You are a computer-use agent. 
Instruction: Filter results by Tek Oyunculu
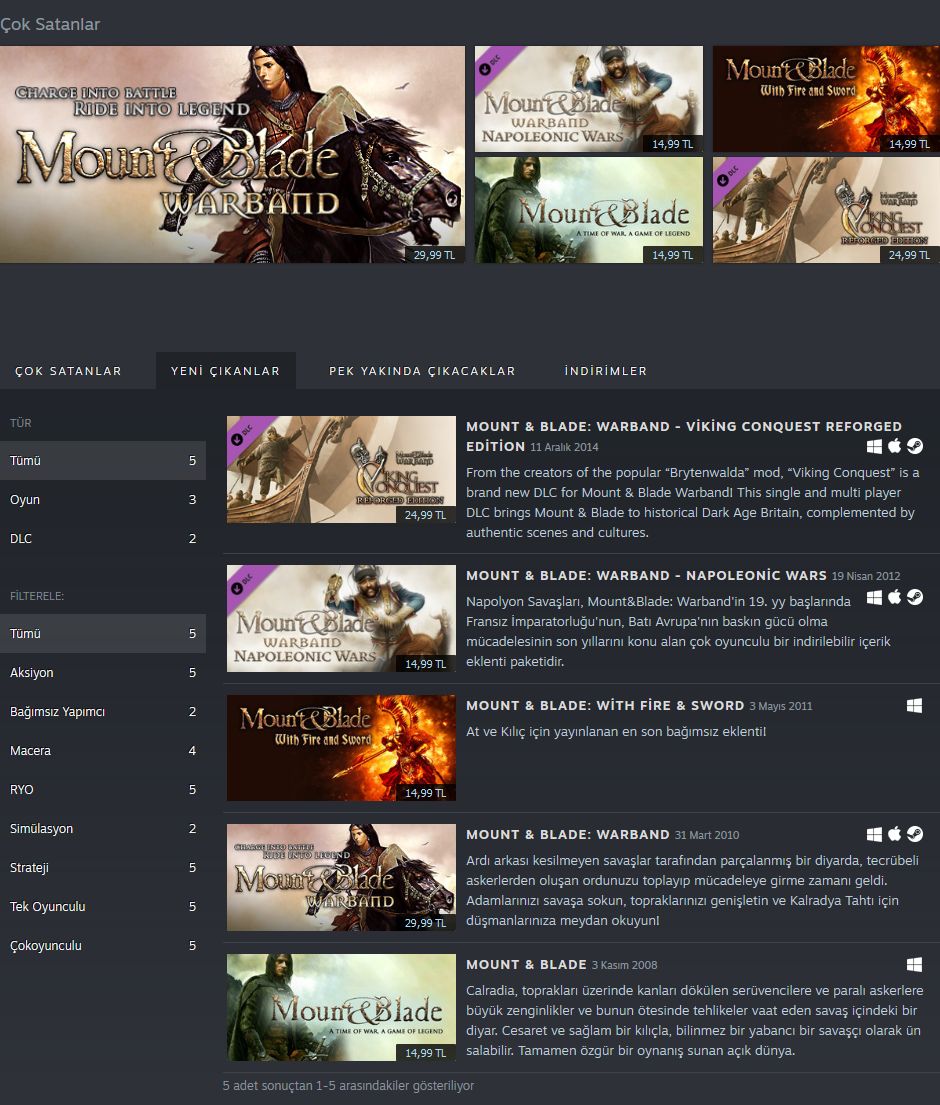pyautogui.click(x=103, y=906)
